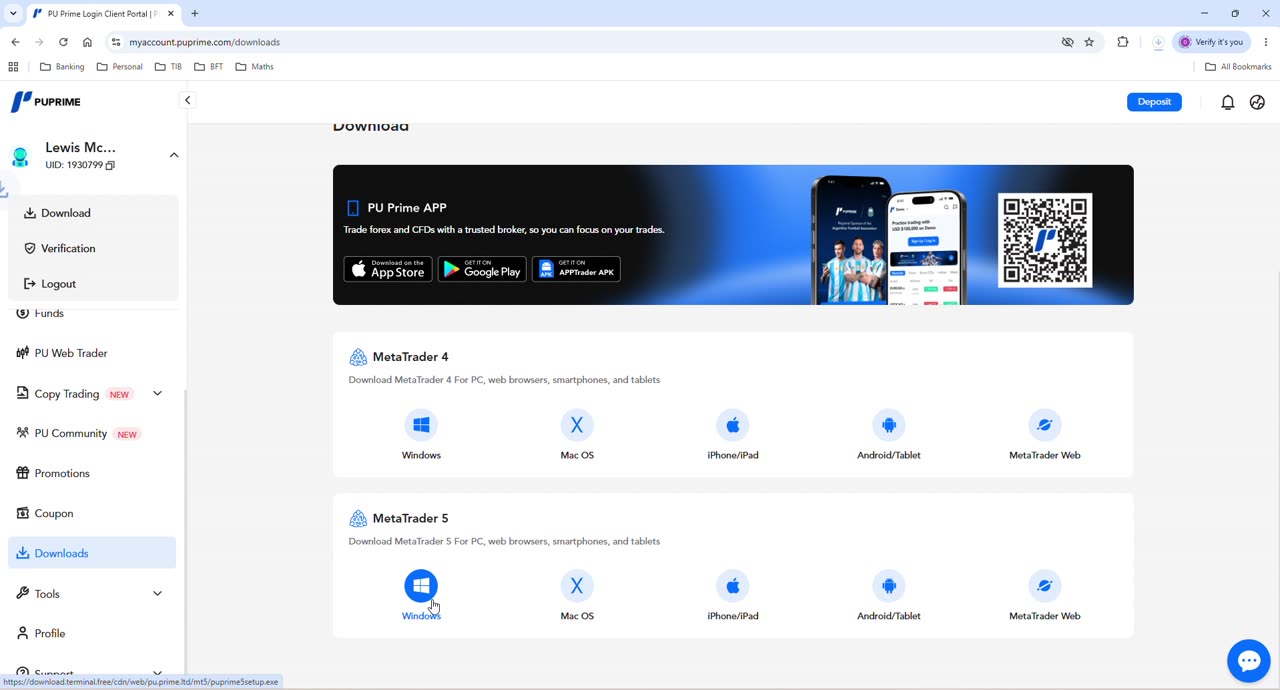Viewport: 1280px width, 690px height.
Task: Click the notification bell icon
Action: pyautogui.click(x=1228, y=102)
